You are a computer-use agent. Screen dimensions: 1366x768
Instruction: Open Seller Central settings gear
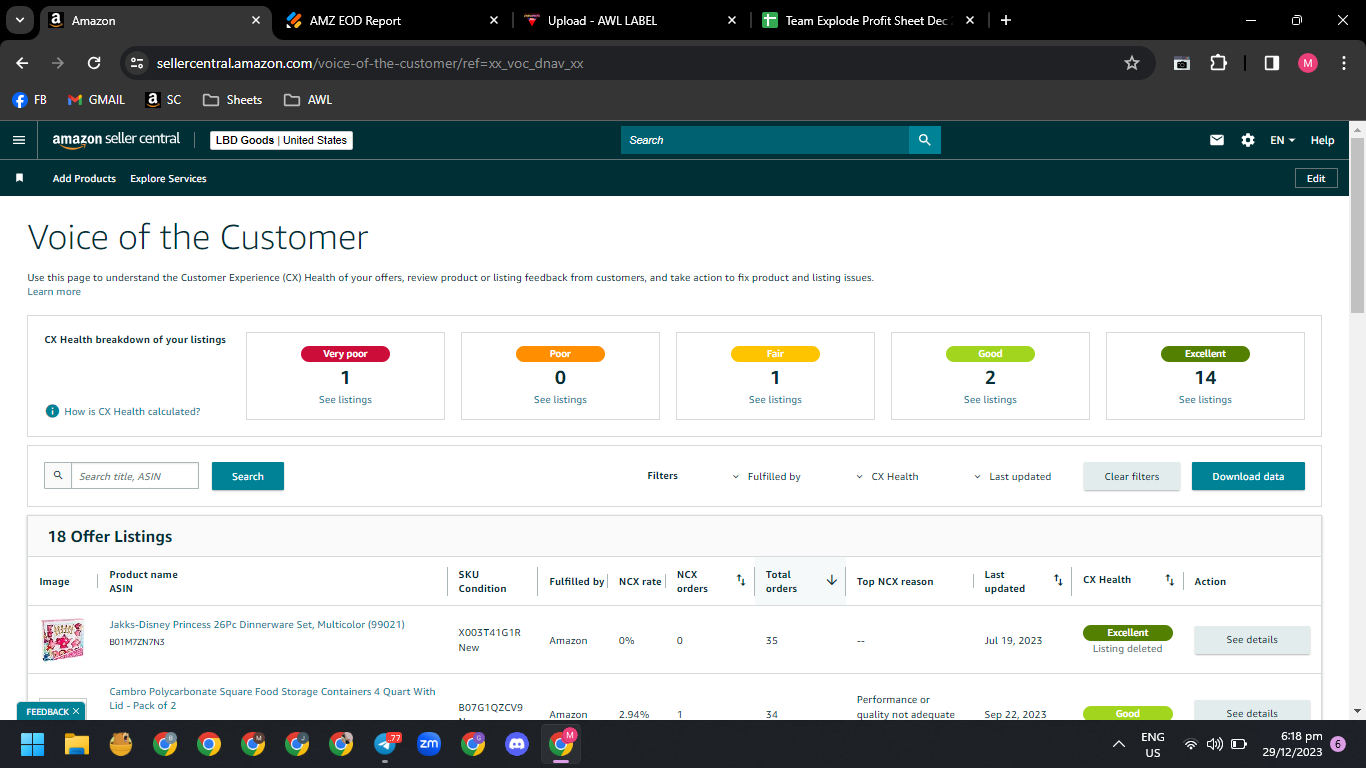pyautogui.click(x=1248, y=140)
